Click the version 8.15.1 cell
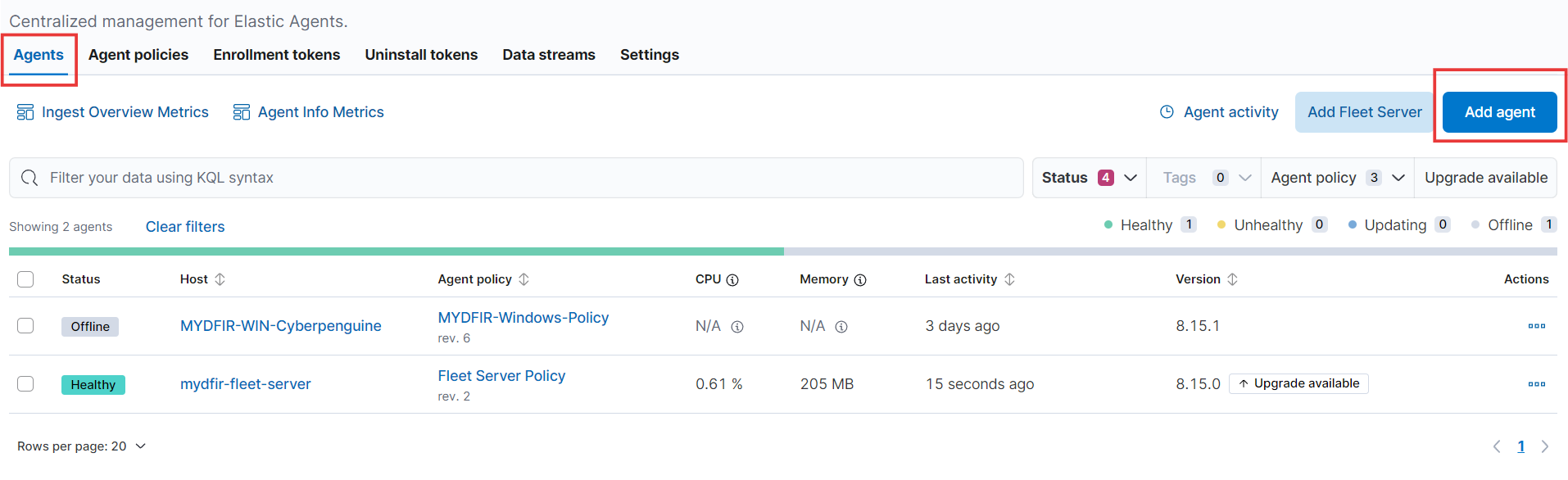This screenshot has height=480, width=1568. (x=1198, y=326)
